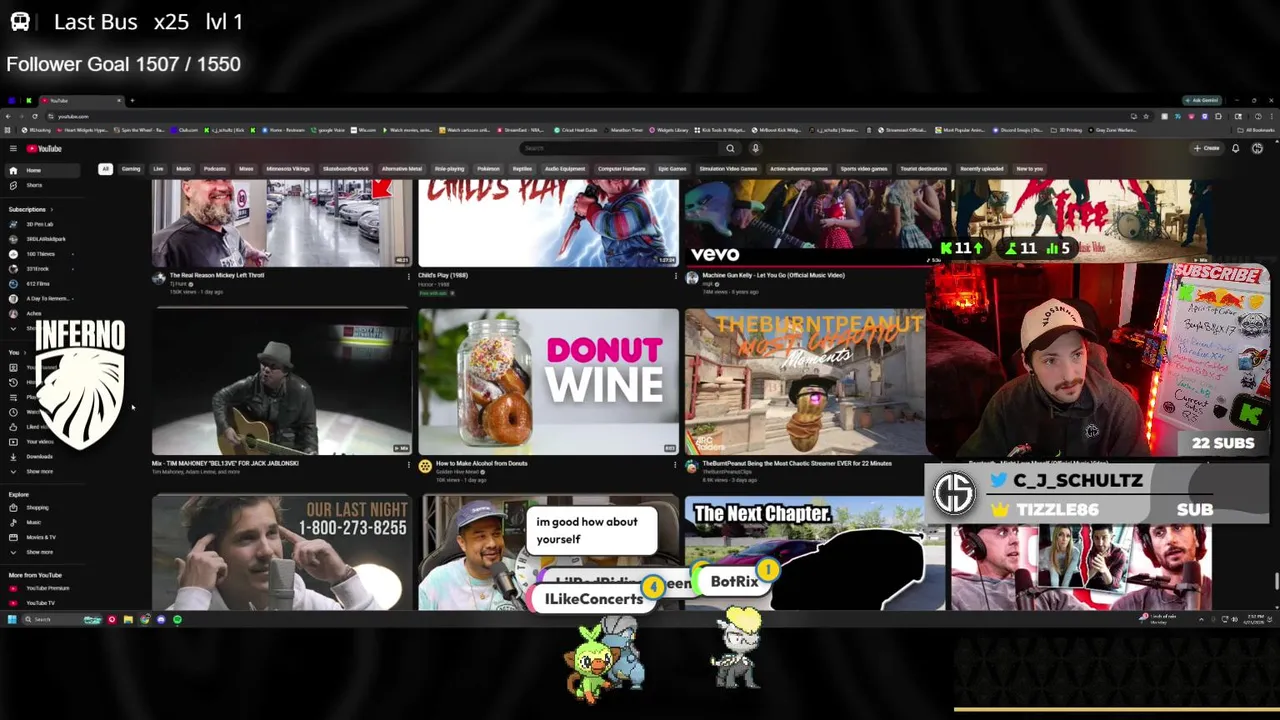Open the 612 Films subscription
Image resolution: width=1280 pixels, height=720 pixels.
point(42,283)
